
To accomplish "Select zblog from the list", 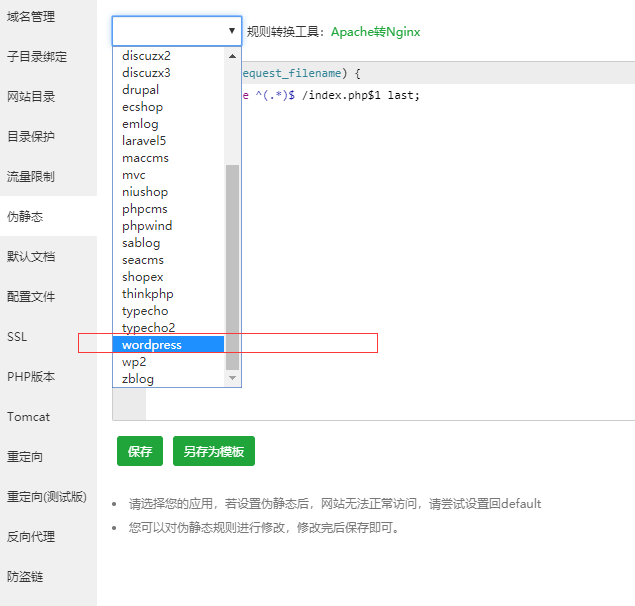I will point(138,379).
